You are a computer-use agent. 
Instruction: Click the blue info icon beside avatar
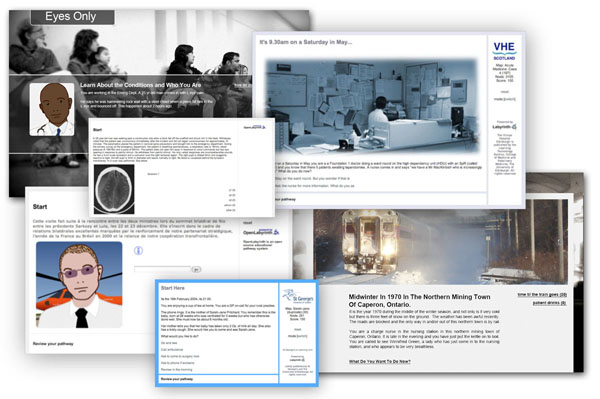139,251
